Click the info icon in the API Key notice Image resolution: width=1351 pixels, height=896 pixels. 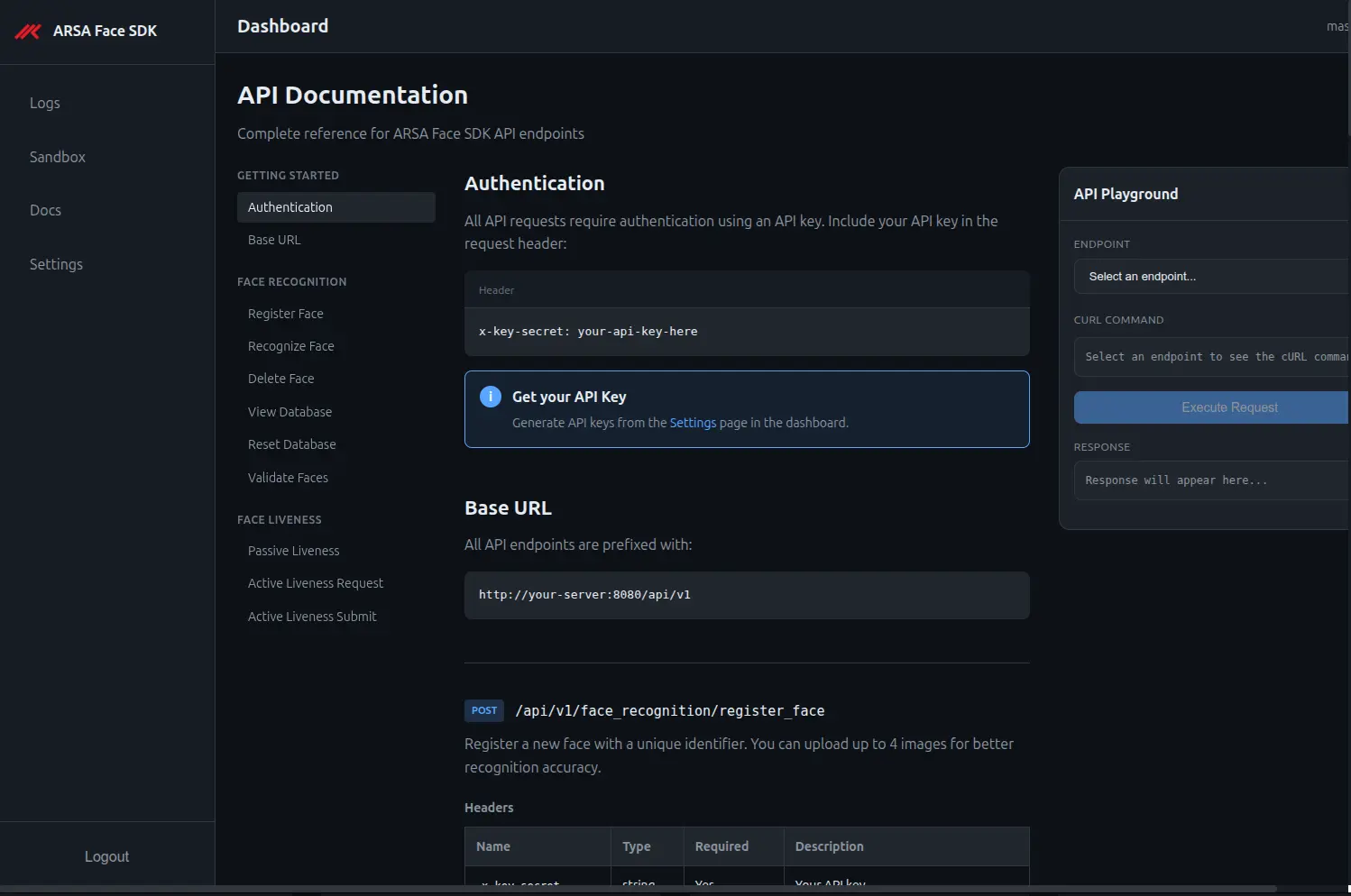[x=490, y=396]
